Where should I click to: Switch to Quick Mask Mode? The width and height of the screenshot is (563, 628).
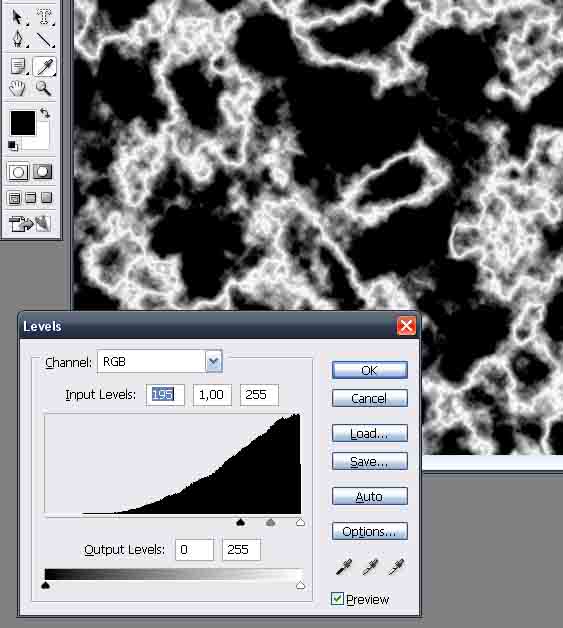[42, 172]
